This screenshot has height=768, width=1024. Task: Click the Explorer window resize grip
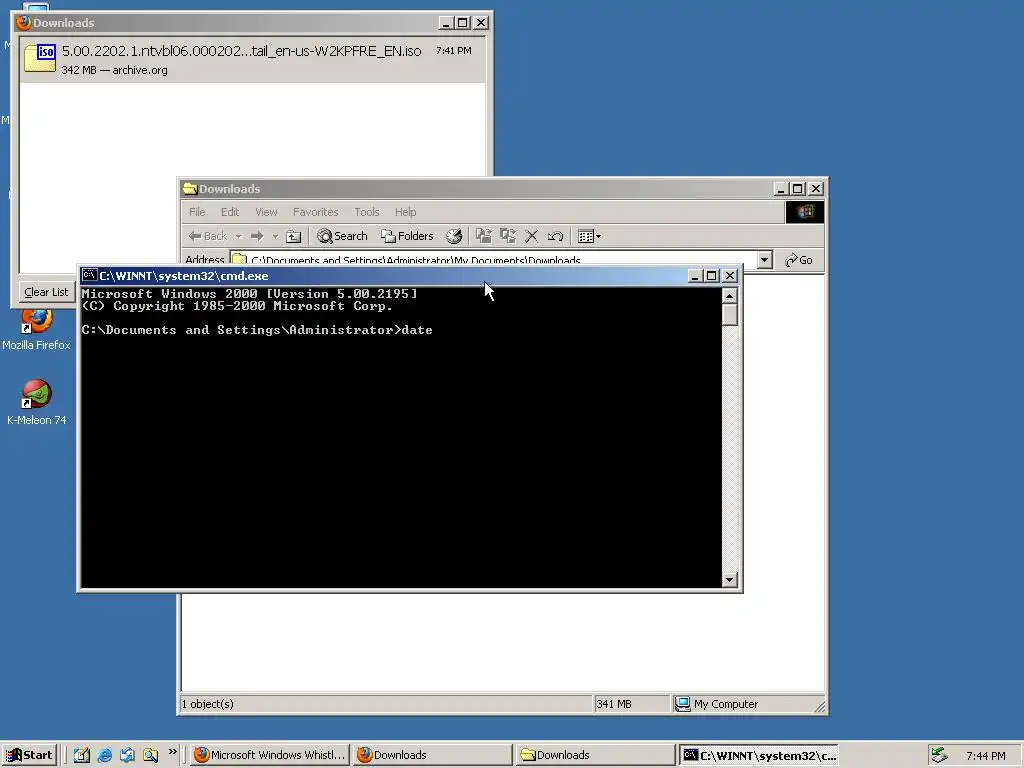(820, 706)
